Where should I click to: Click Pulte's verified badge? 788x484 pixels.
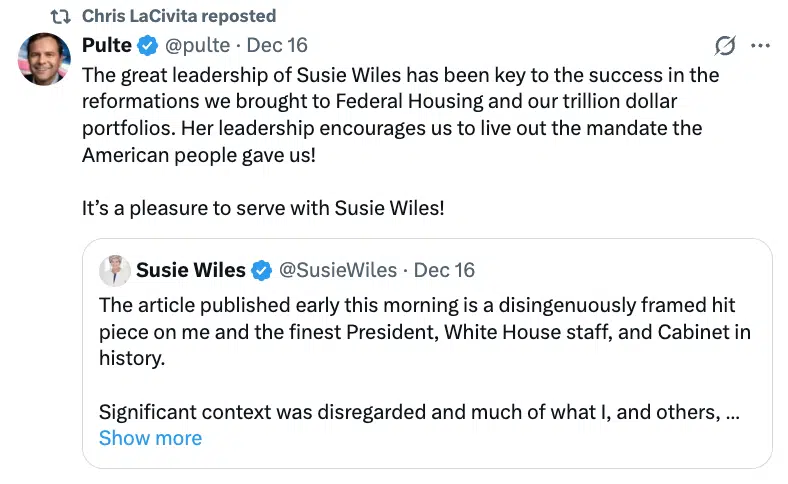point(148,45)
